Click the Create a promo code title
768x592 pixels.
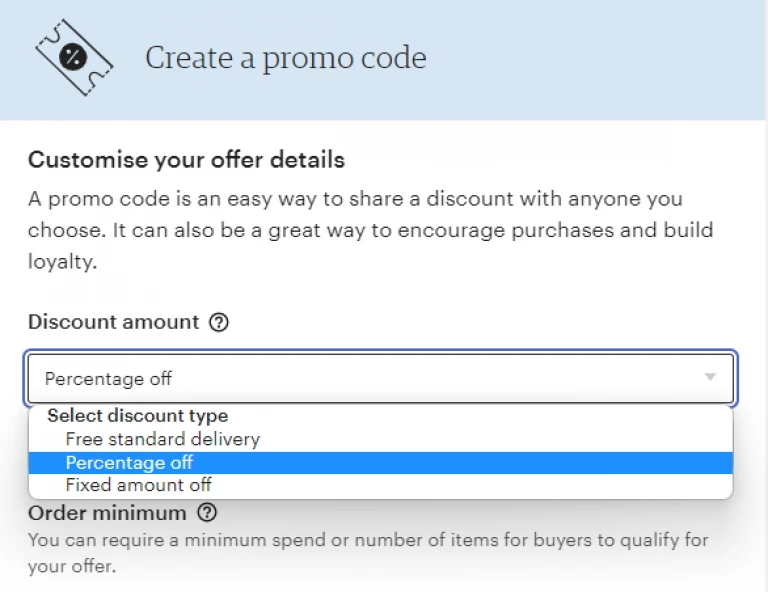pos(286,58)
